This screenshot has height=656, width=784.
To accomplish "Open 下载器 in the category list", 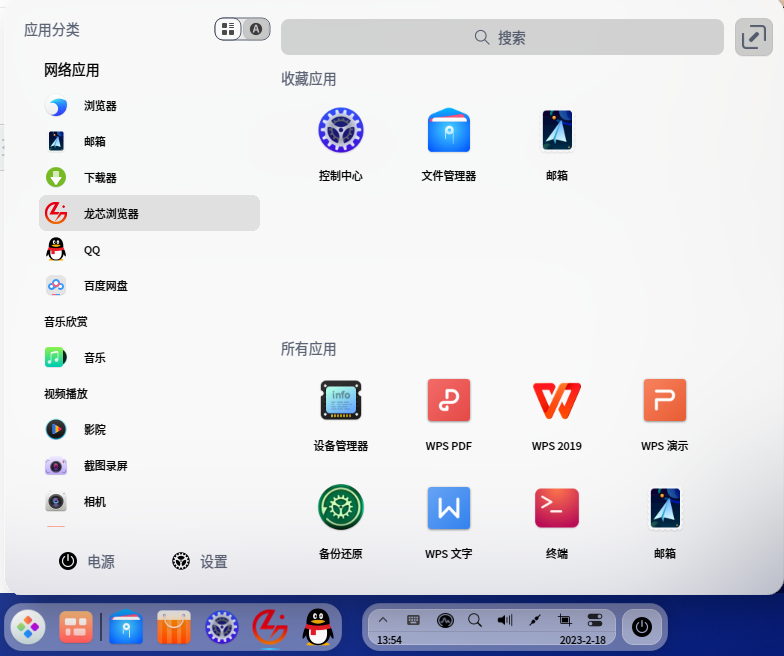I will tap(149, 178).
